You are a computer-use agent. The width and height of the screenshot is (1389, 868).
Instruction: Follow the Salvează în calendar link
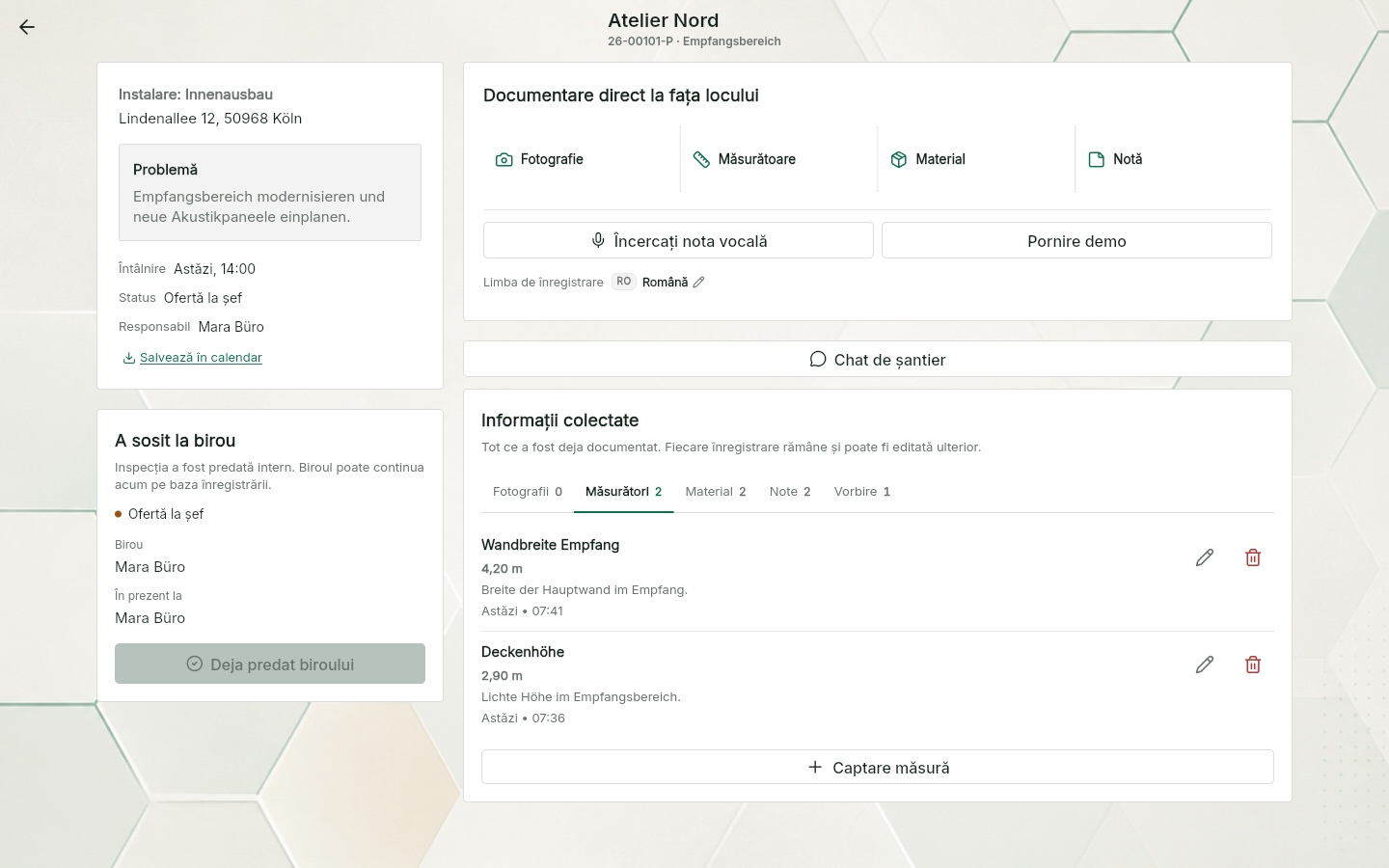[x=193, y=358]
